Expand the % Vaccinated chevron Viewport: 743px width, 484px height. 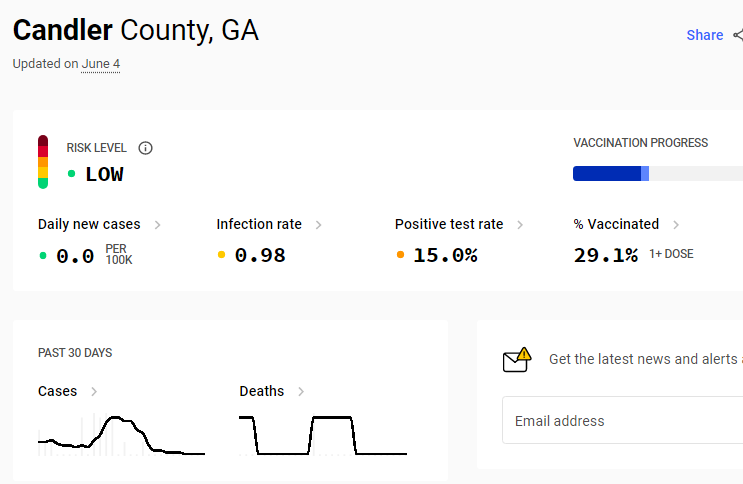click(x=676, y=225)
